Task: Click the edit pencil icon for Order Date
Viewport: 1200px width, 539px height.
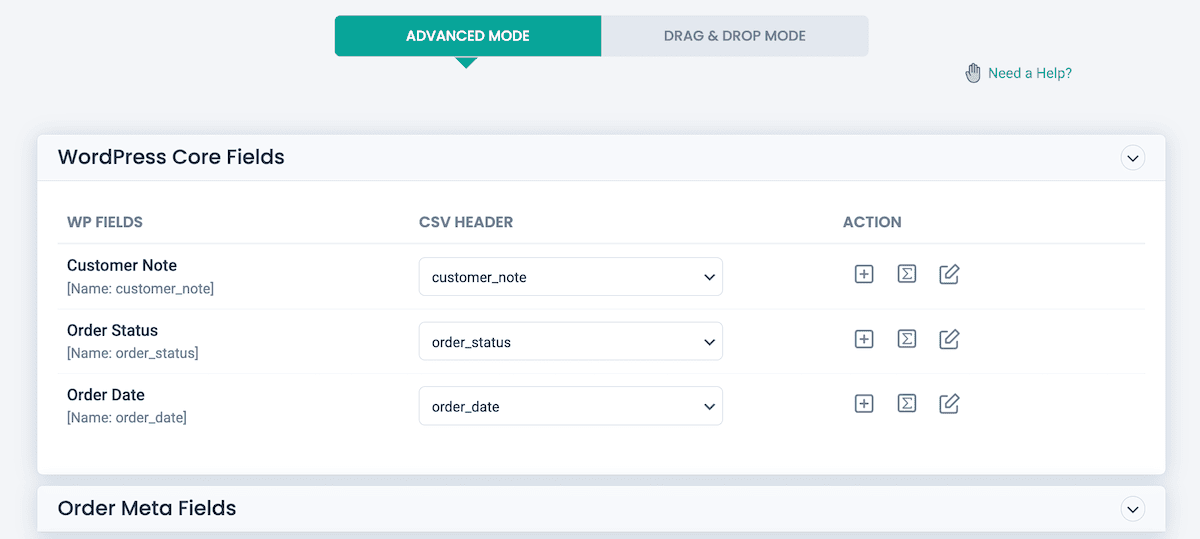Action: point(949,404)
